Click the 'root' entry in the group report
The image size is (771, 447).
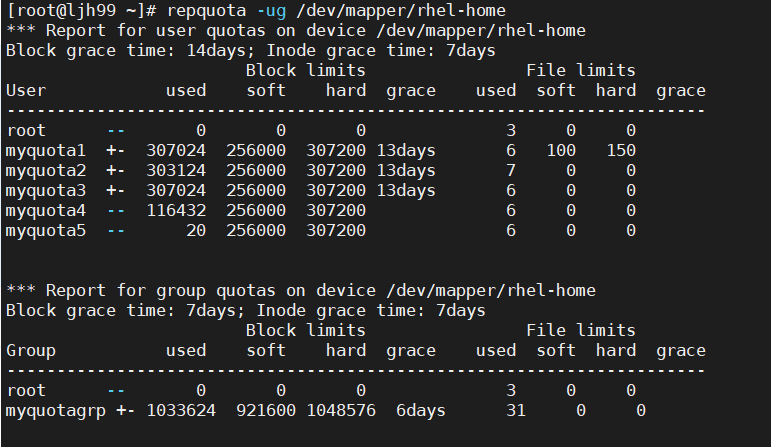tap(26, 391)
